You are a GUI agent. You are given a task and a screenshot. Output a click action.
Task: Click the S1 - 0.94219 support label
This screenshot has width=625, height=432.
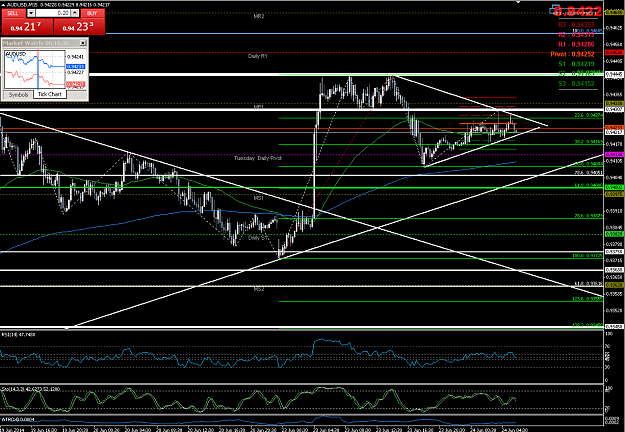576,64
